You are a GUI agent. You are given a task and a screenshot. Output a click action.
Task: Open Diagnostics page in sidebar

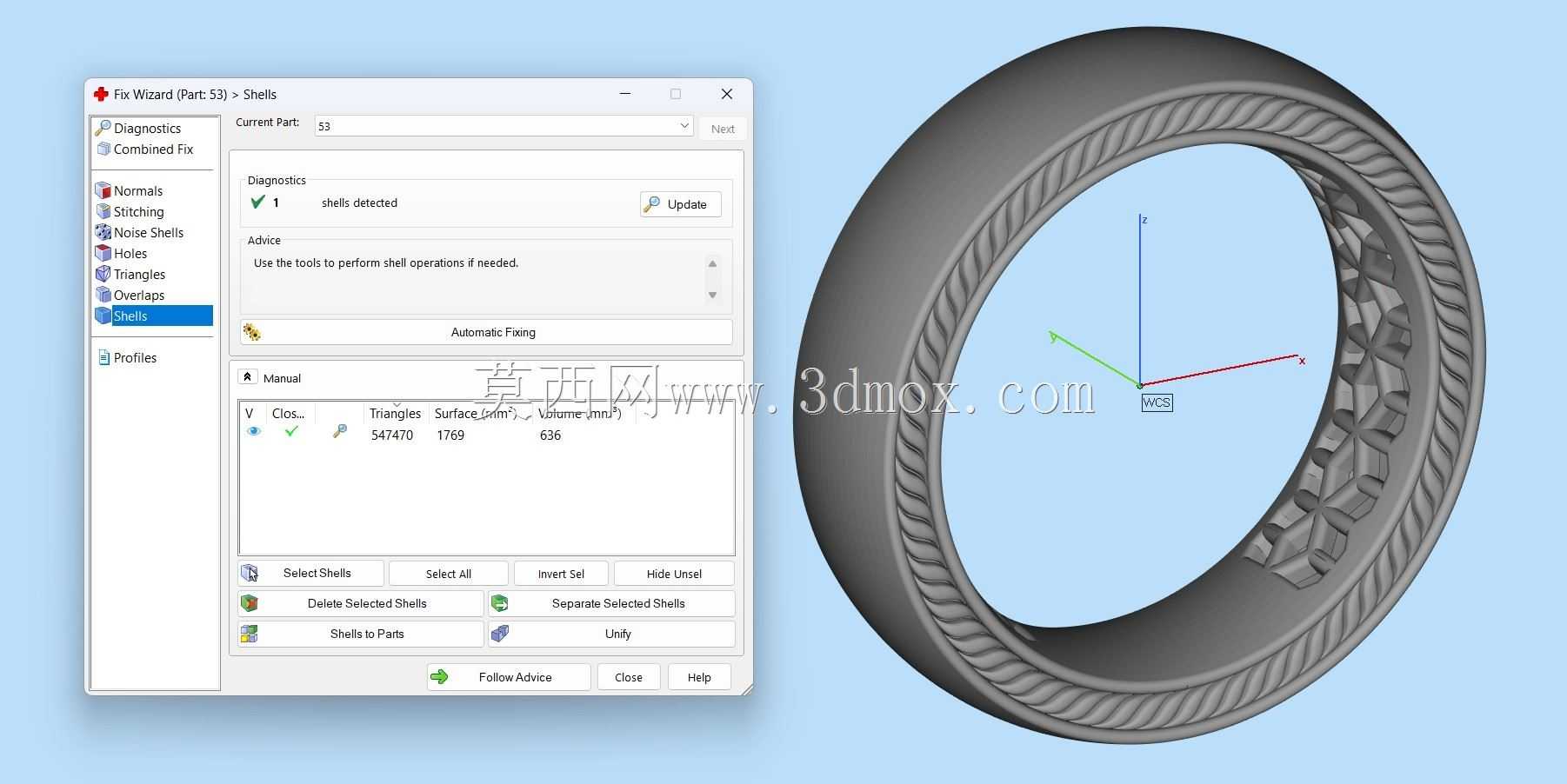[147, 129]
